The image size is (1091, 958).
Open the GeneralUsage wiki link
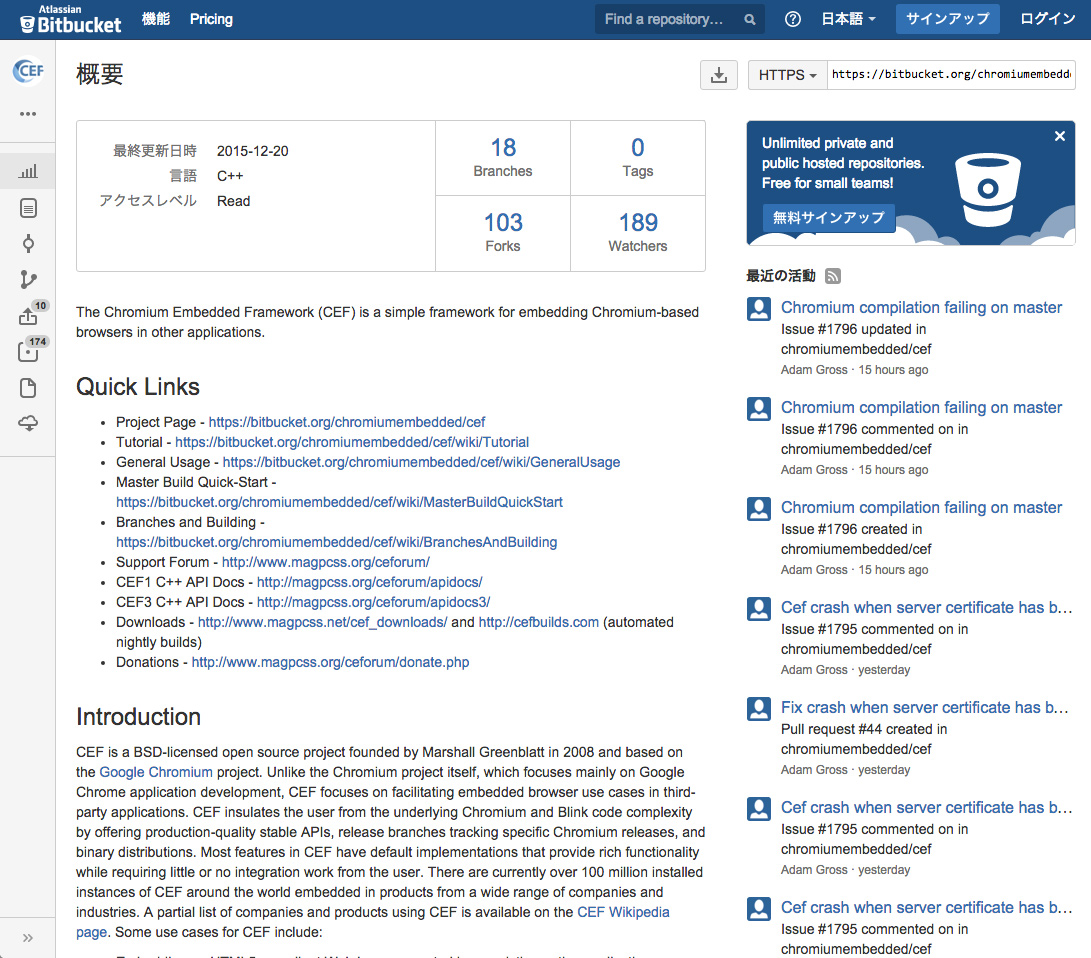[x=421, y=463]
